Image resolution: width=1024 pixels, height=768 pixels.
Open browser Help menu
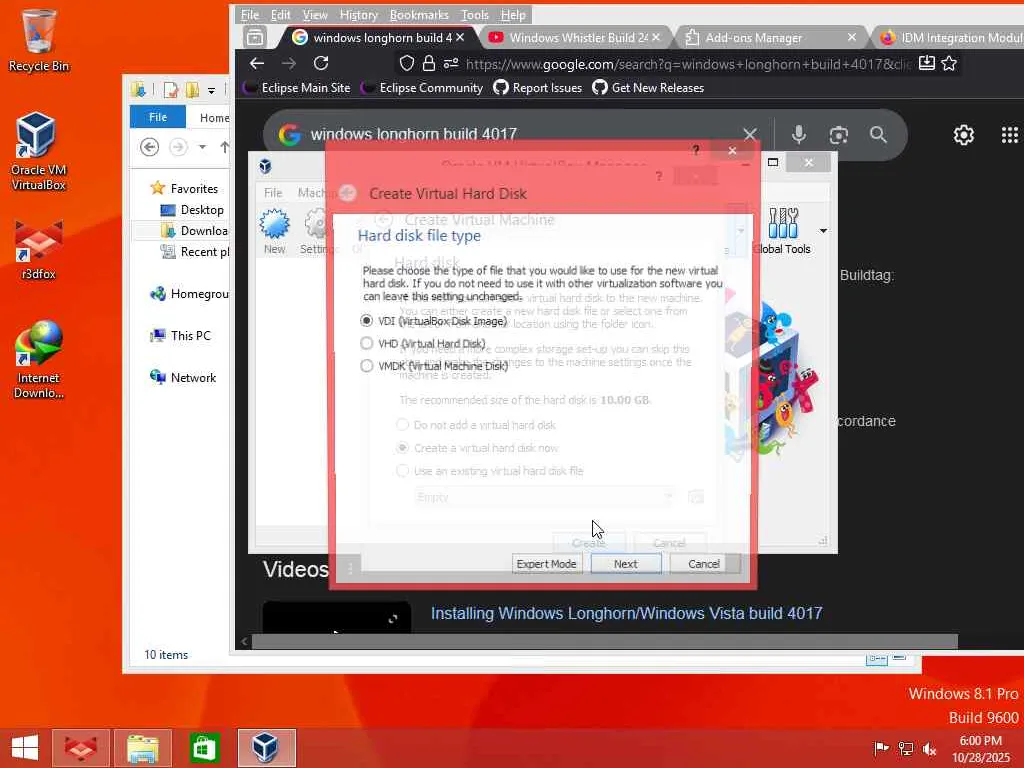click(513, 14)
